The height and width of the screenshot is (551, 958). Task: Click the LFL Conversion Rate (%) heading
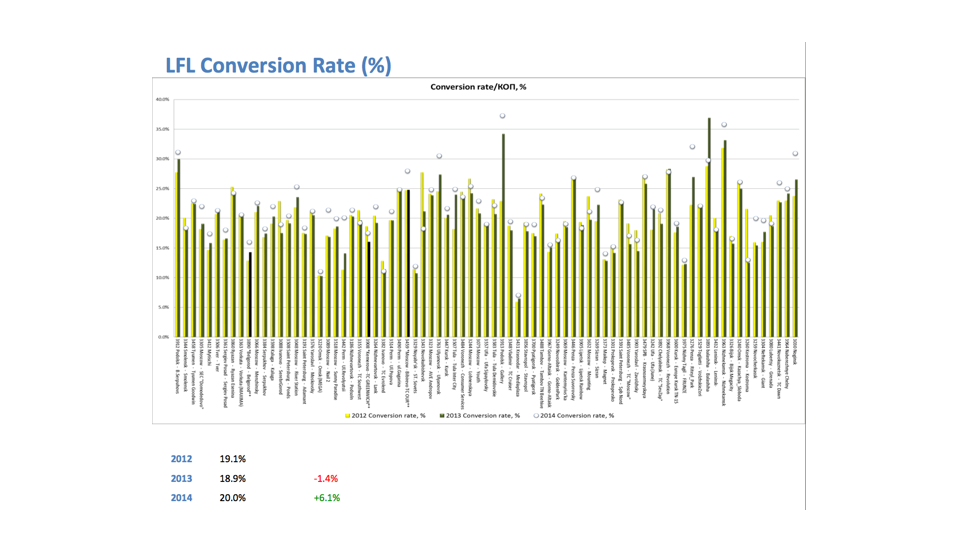(279, 65)
